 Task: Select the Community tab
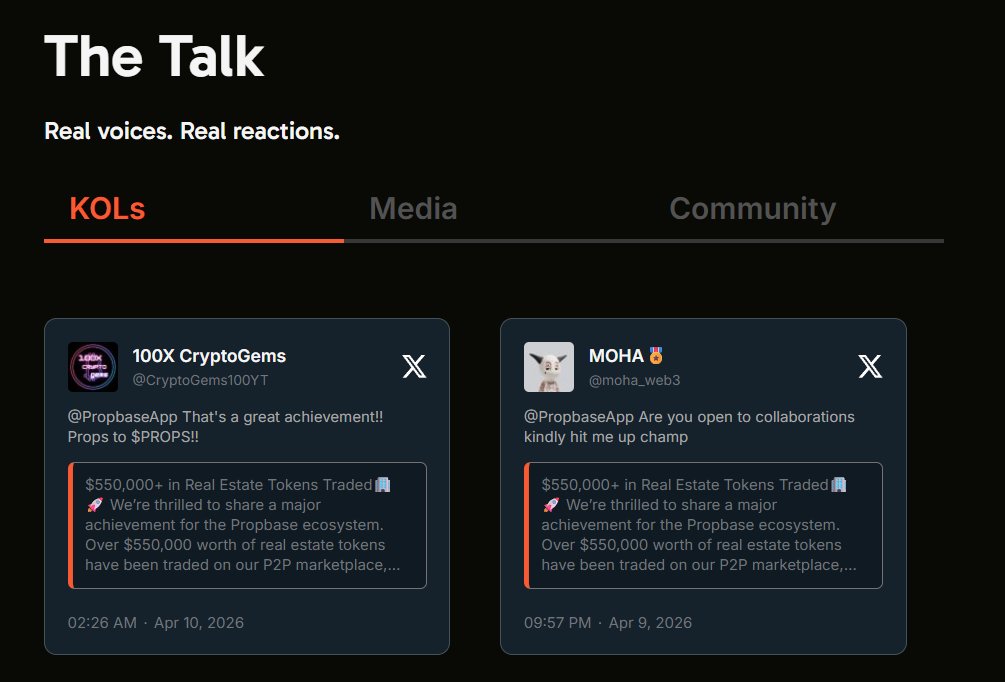[752, 209]
